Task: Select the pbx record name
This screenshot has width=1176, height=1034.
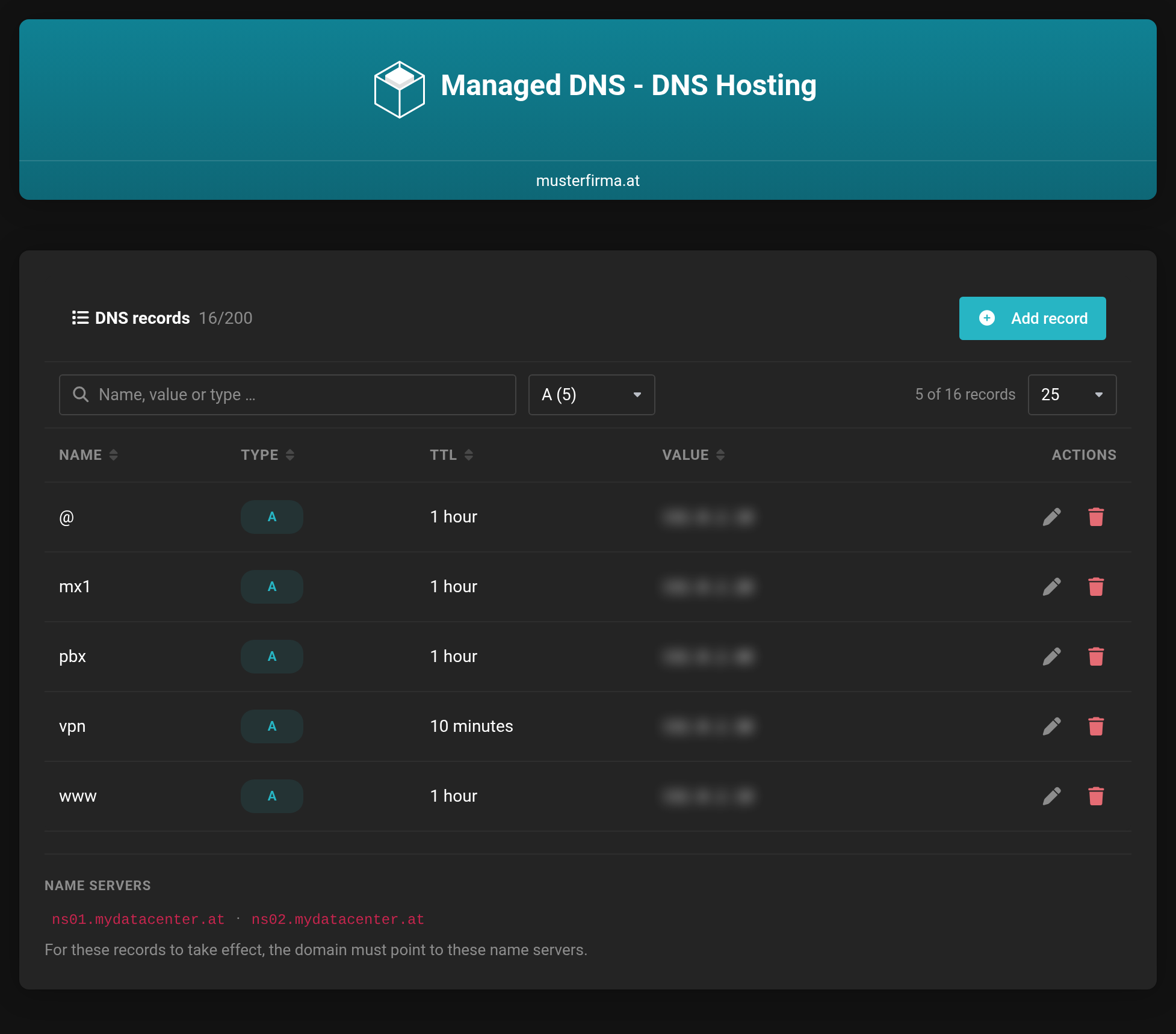Action: 72,657
